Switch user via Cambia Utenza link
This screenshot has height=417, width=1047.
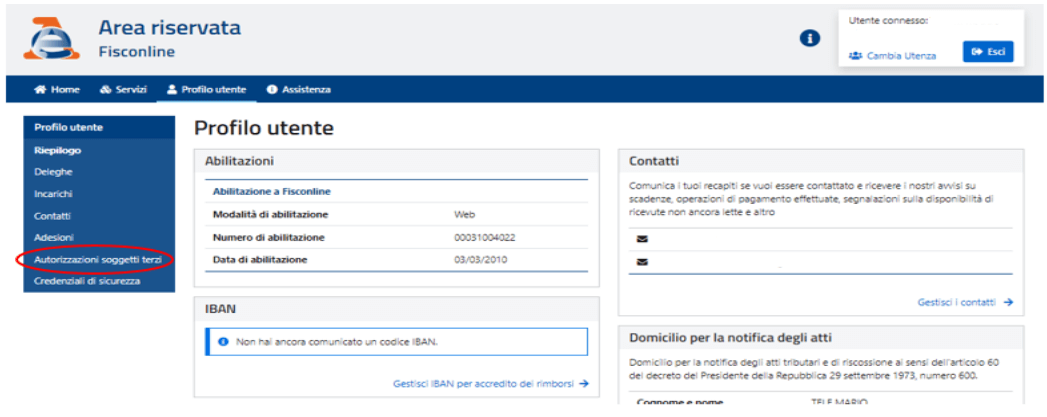pos(902,56)
